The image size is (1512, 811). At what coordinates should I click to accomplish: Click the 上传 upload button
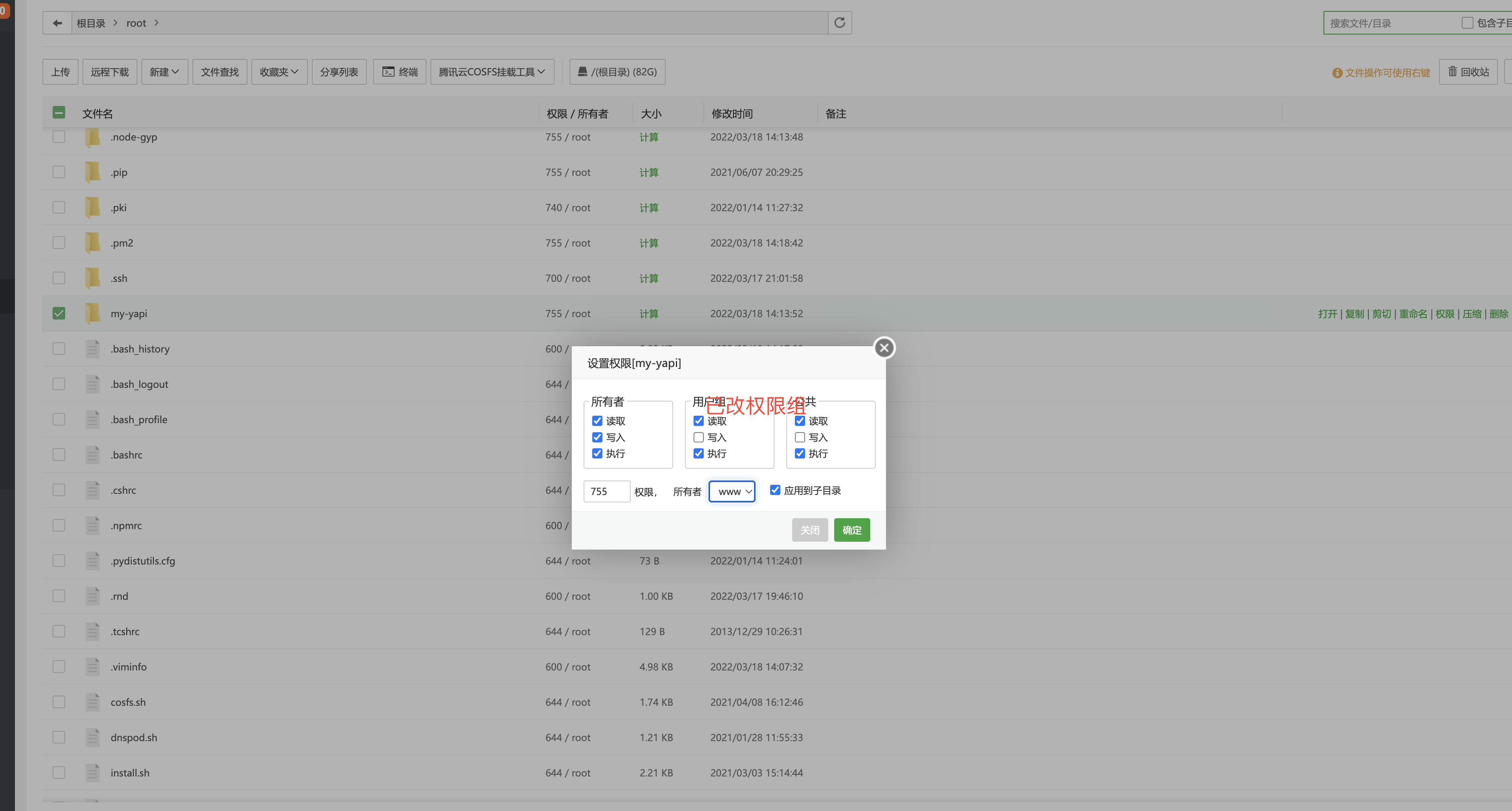coord(60,71)
